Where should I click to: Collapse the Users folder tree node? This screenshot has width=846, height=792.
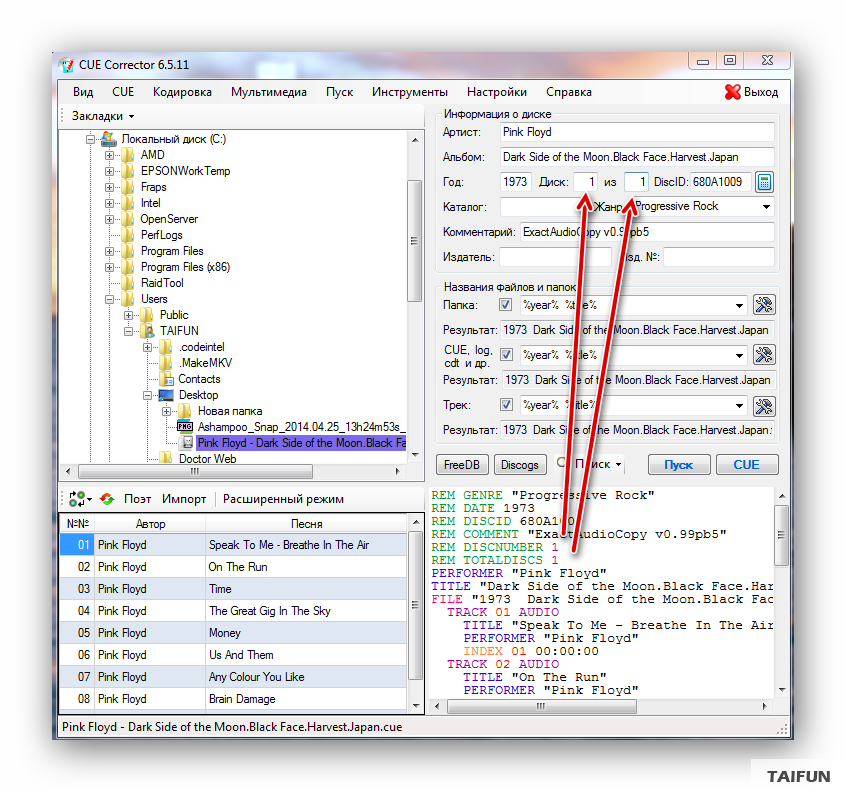[x=110, y=299]
